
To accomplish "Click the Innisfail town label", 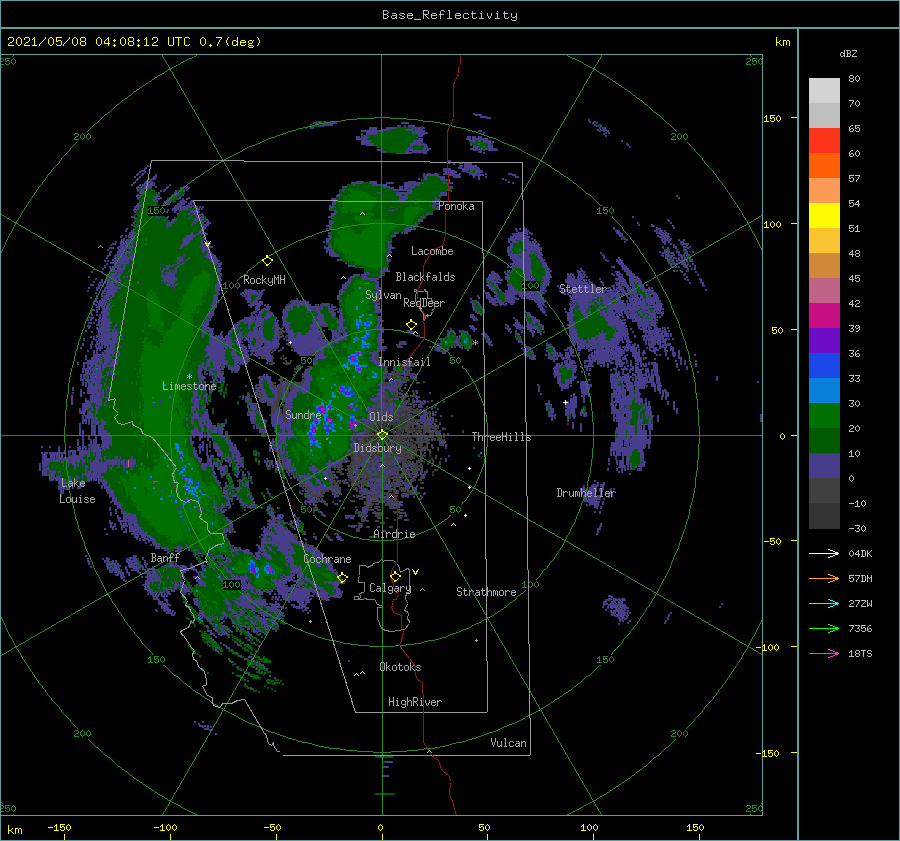I will [404, 362].
